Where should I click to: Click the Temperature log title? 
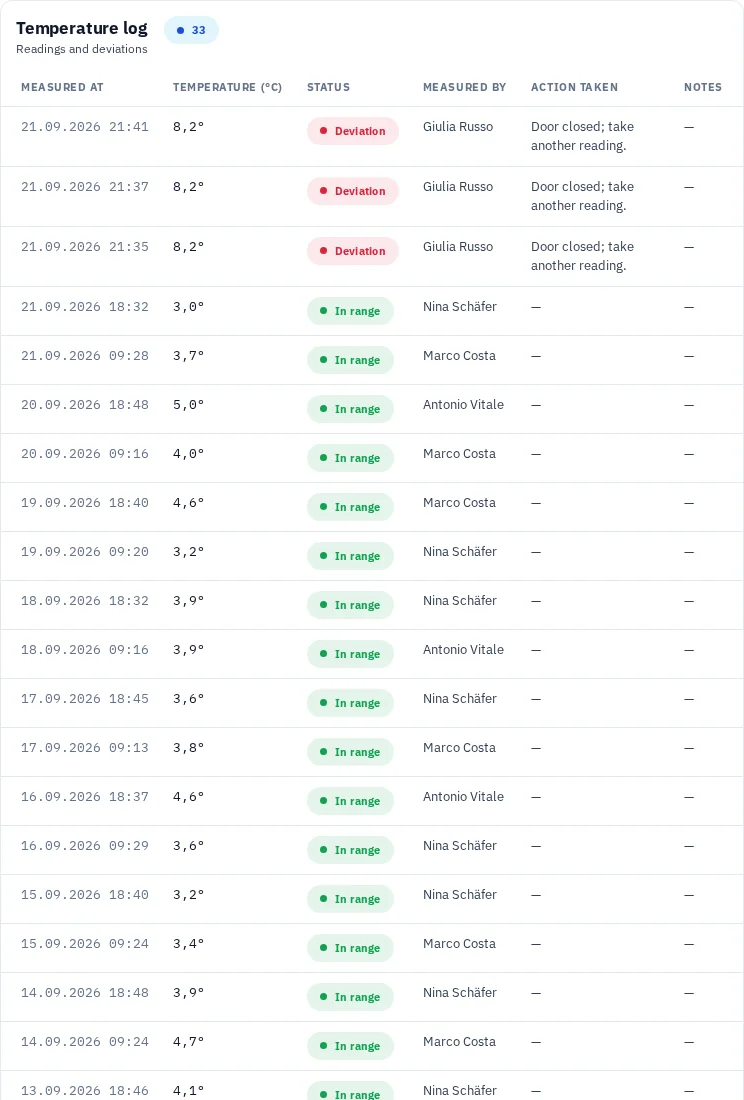82,28
